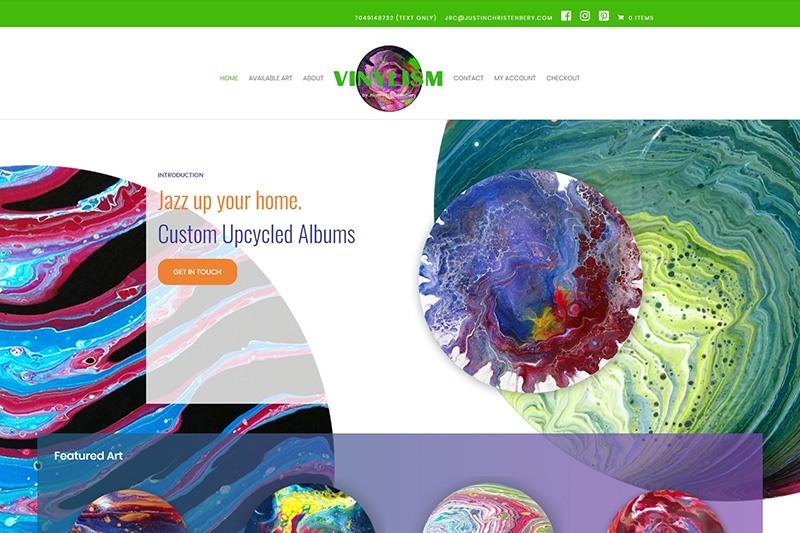Go to Checkout page

(563, 78)
